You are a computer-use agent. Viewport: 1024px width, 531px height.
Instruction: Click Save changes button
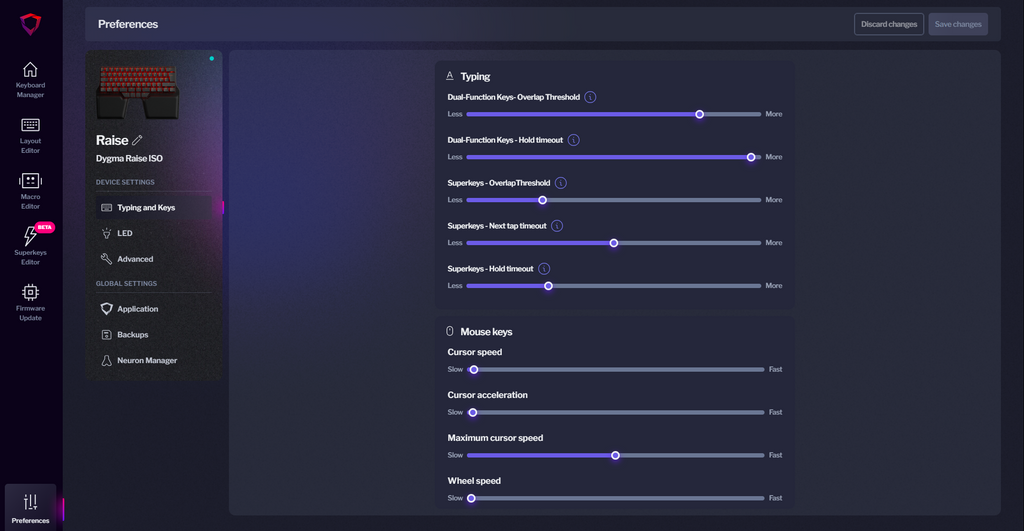(x=957, y=24)
